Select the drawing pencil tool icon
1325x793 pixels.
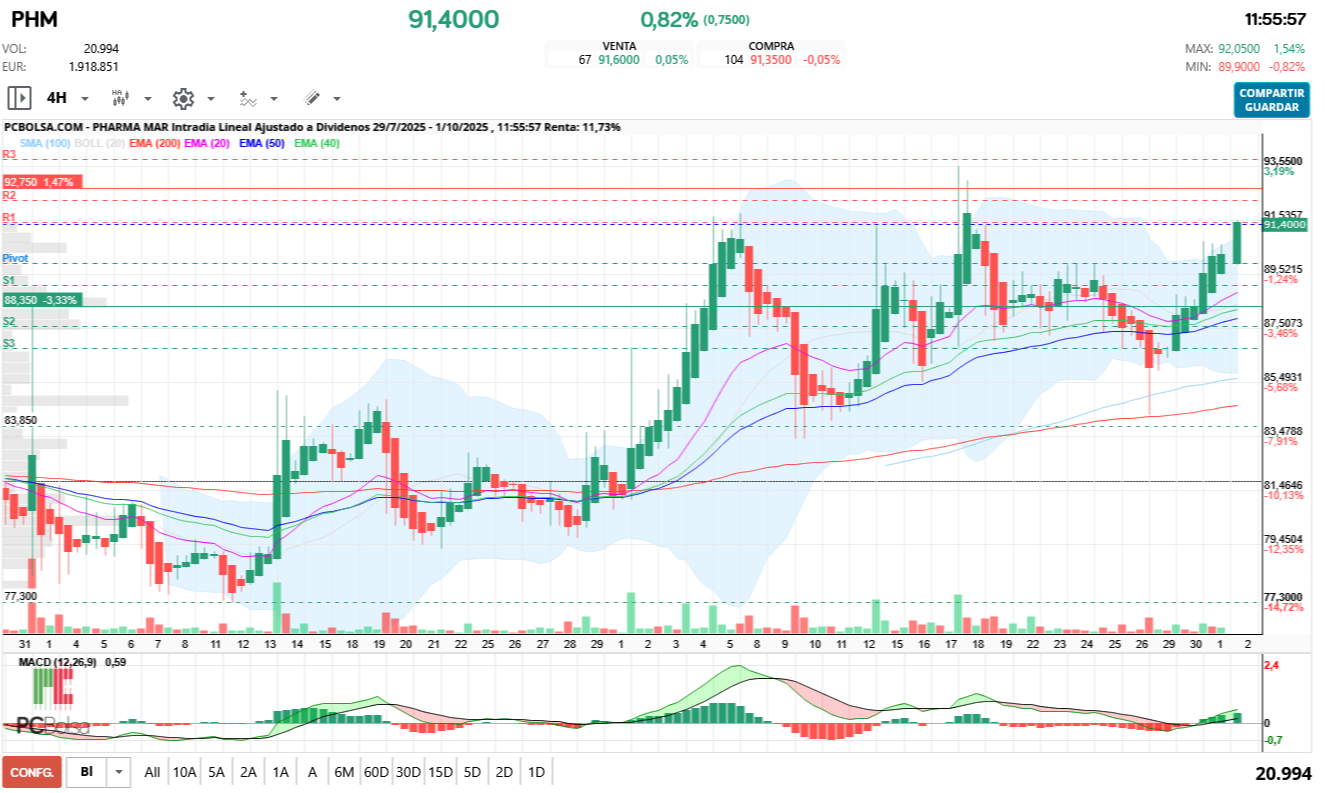pos(312,98)
